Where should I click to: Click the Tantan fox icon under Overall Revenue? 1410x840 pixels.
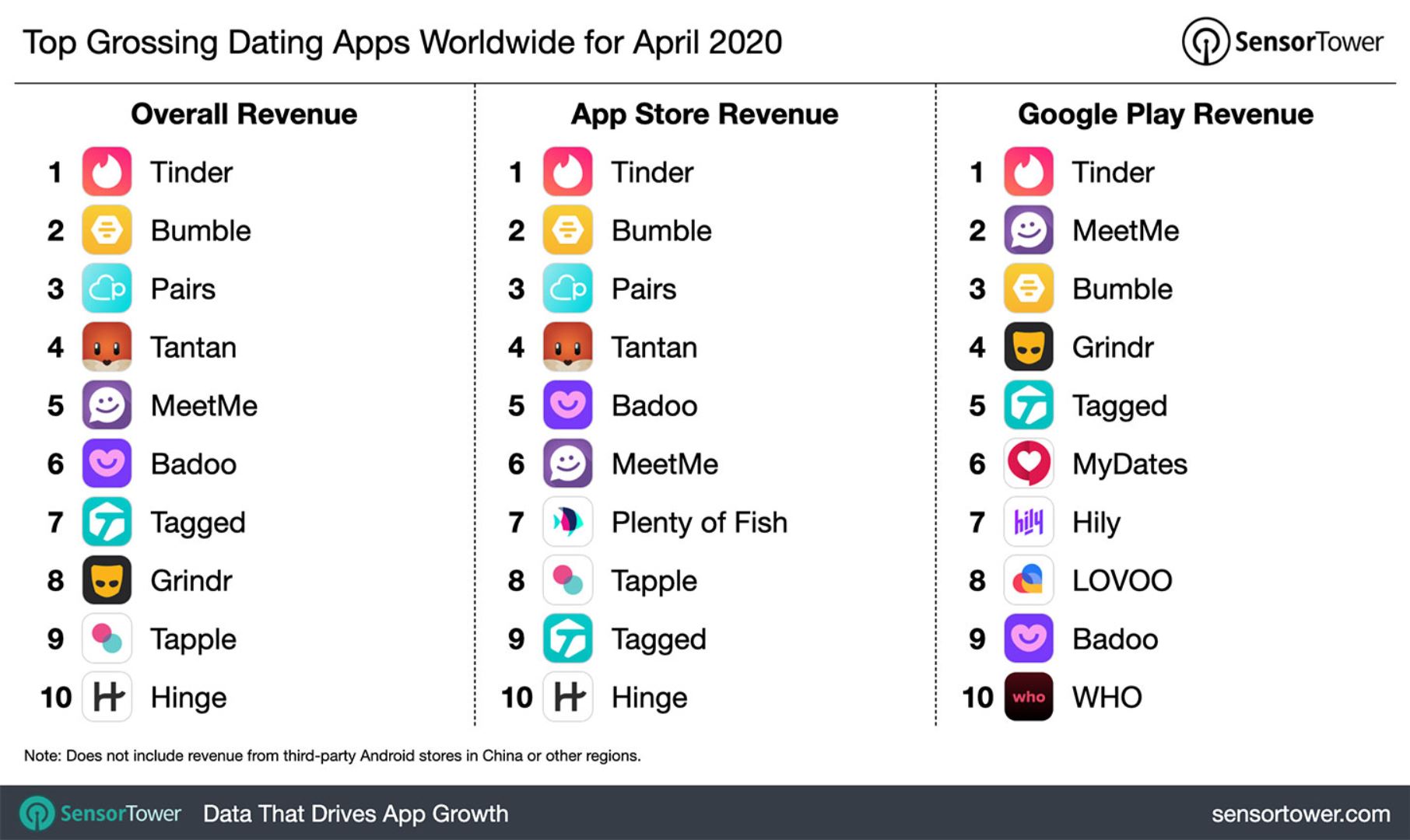point(107,347)
